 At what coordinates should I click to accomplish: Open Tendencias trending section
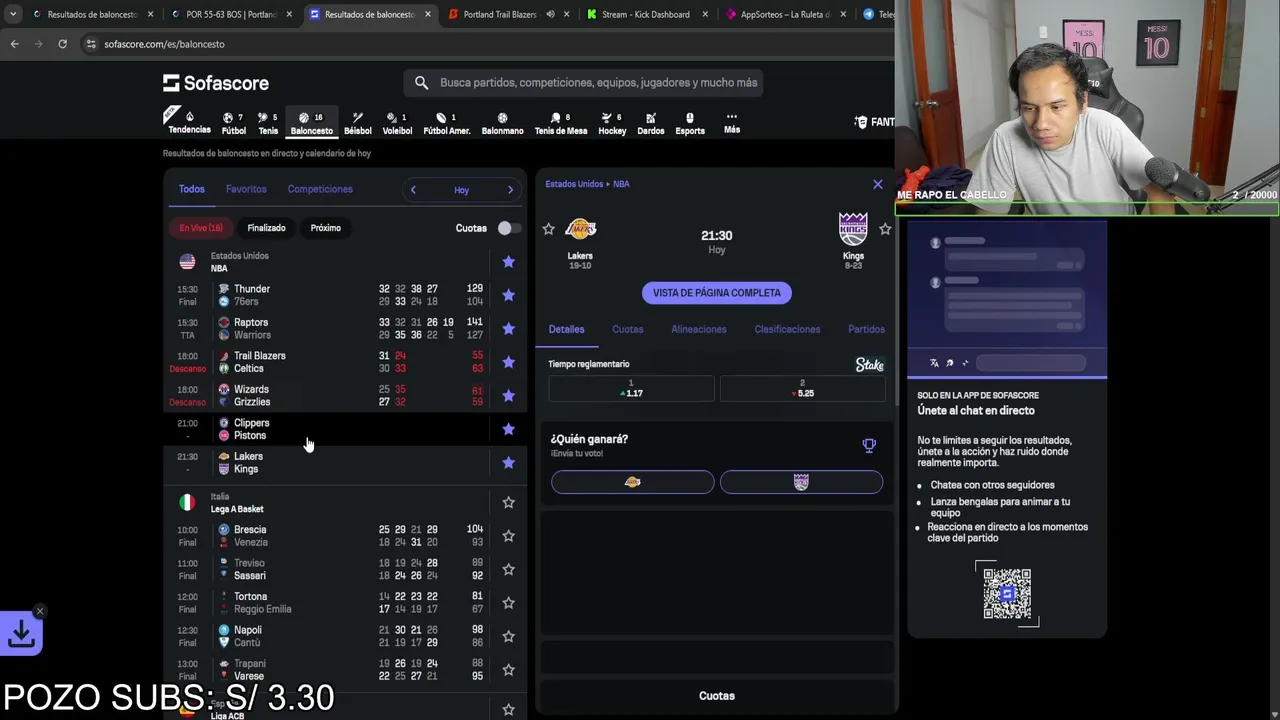pos(189,123)
